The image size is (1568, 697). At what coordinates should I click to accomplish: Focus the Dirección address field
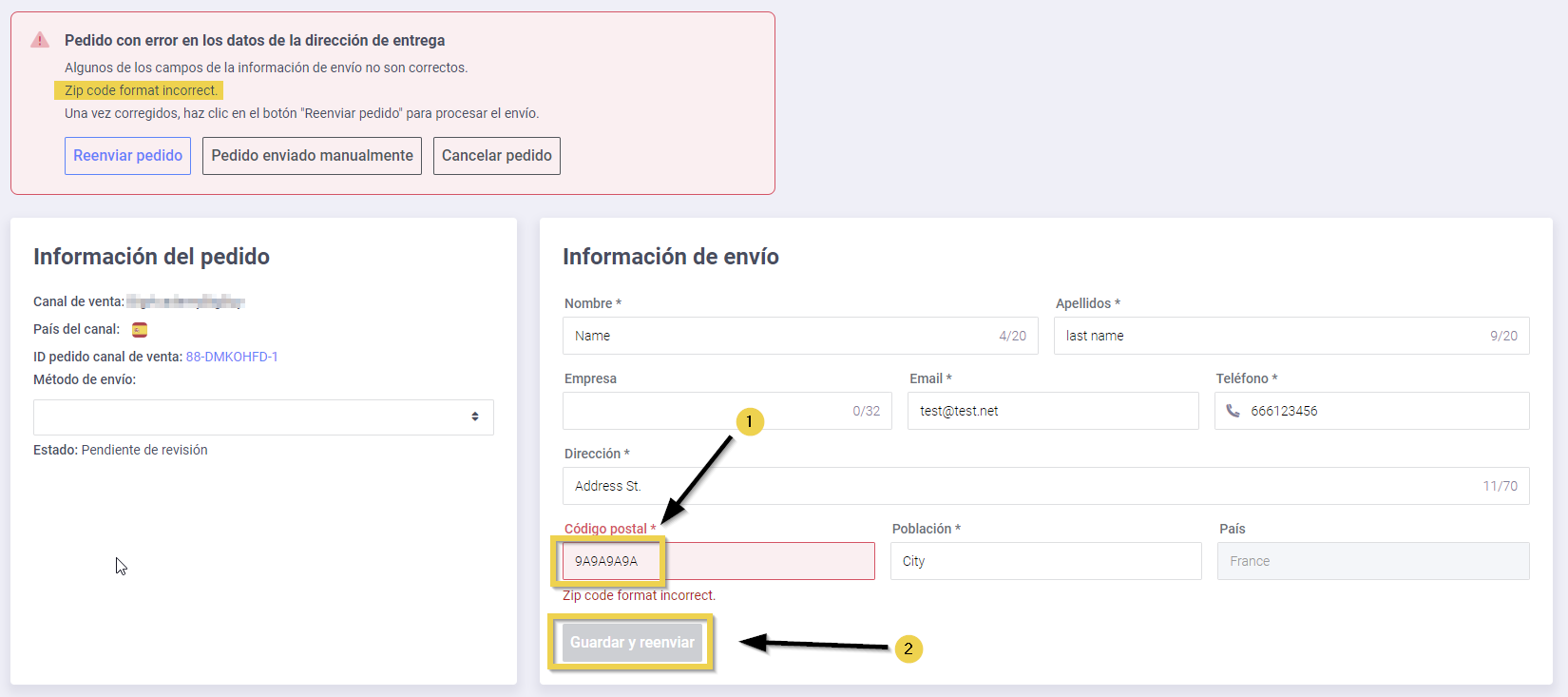[x=1026, y=486]
